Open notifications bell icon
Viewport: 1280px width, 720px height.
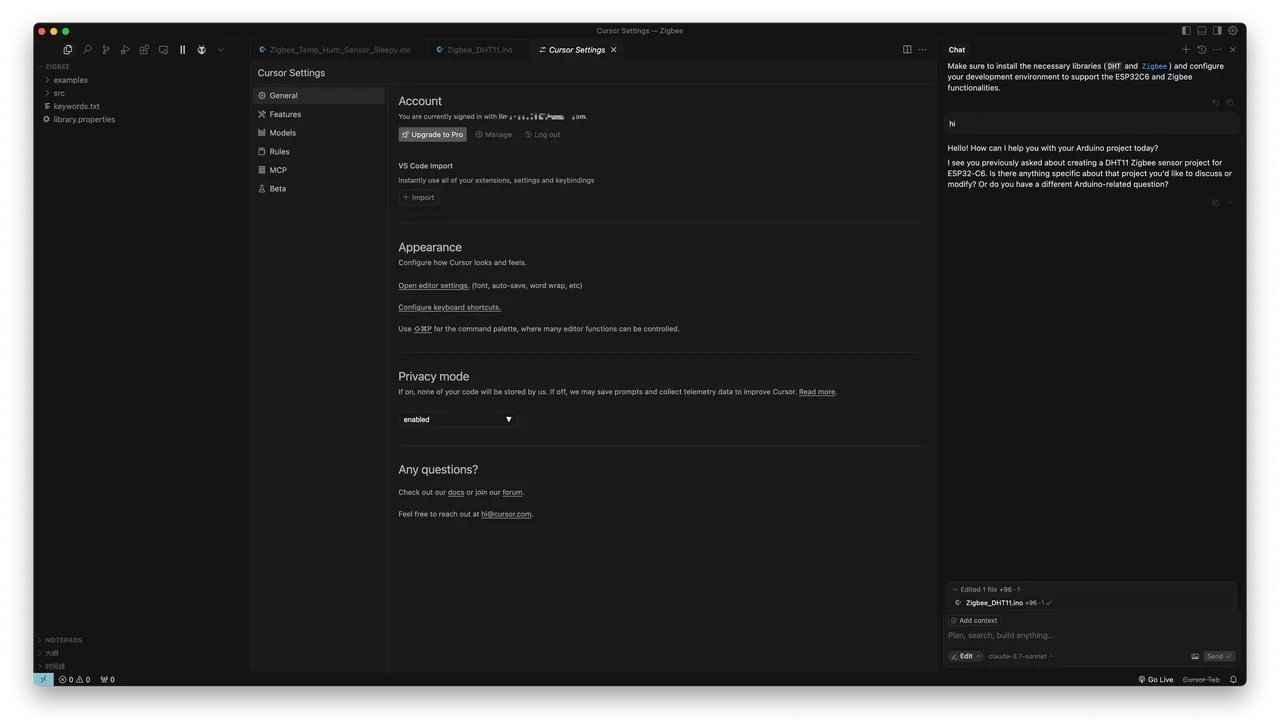(x=1233, y=679)
